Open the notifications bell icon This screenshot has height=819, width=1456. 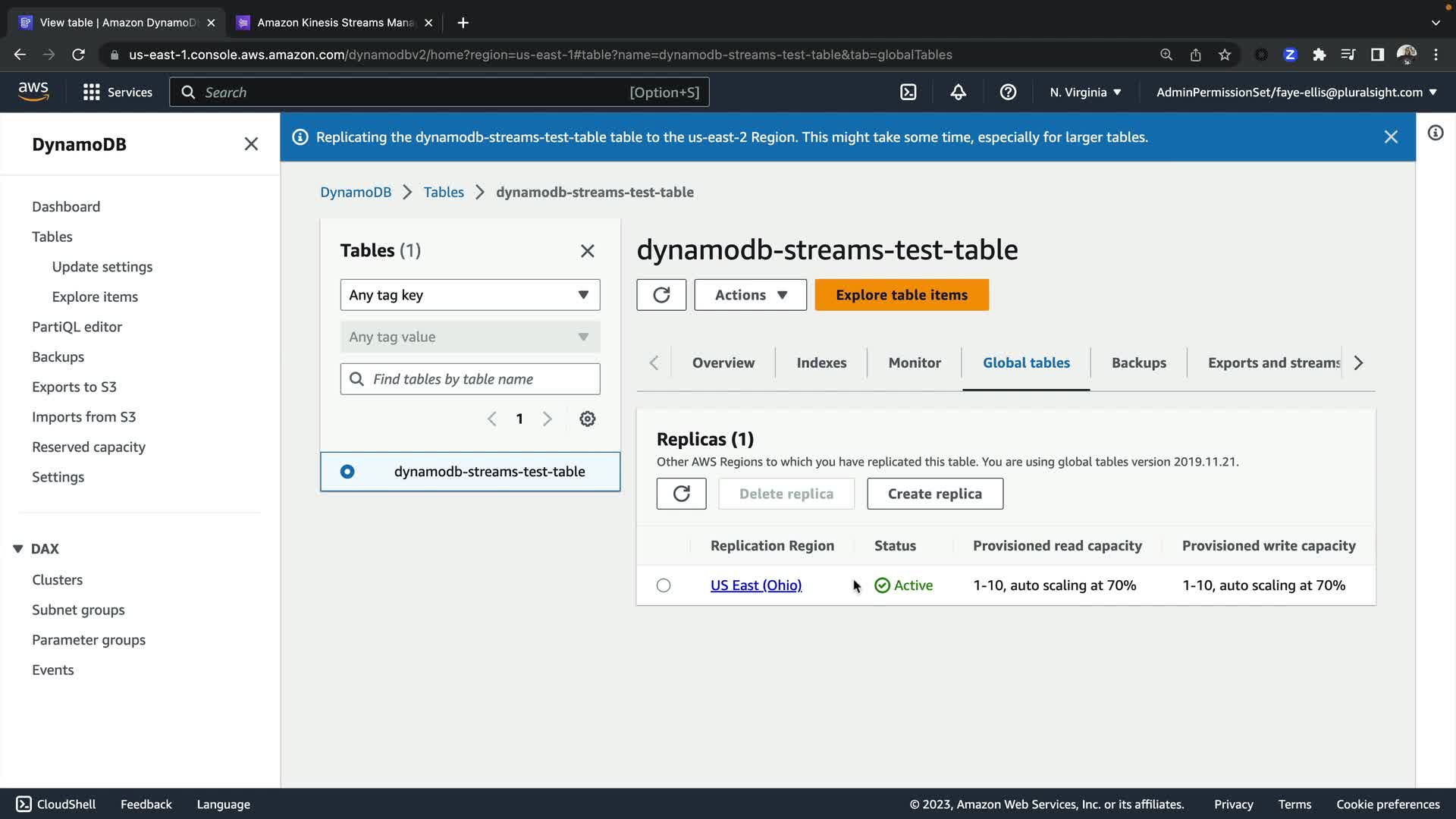[x=958, y=92]
